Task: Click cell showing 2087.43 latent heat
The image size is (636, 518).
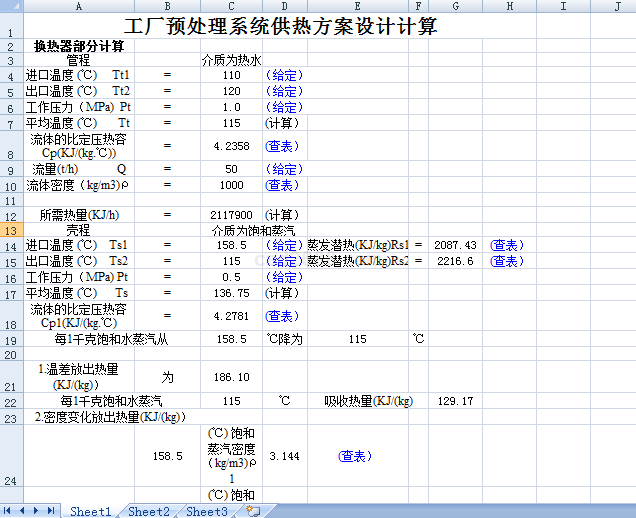Action: (455, 245)
